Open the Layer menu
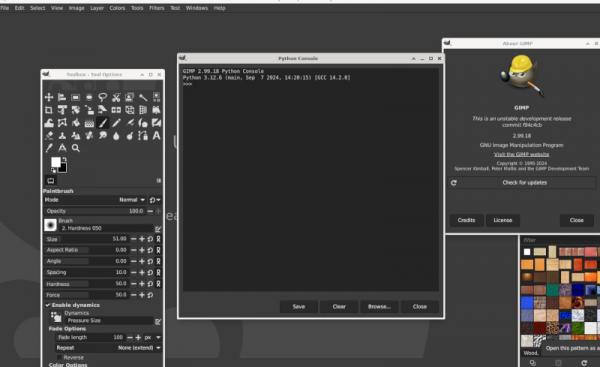This screenshot has width=600, height=367. coord(97,8)
